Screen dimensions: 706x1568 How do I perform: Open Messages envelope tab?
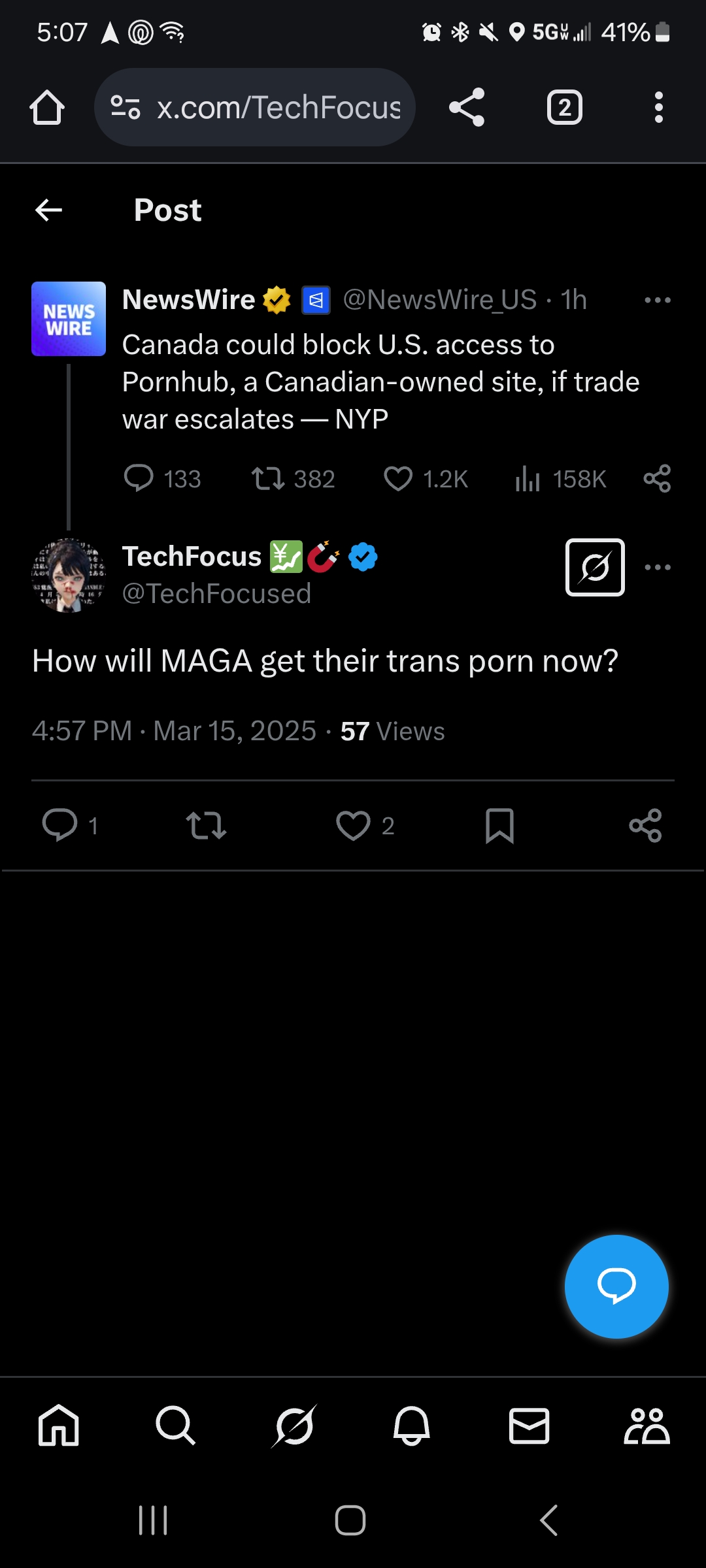tap(529, 1425)
